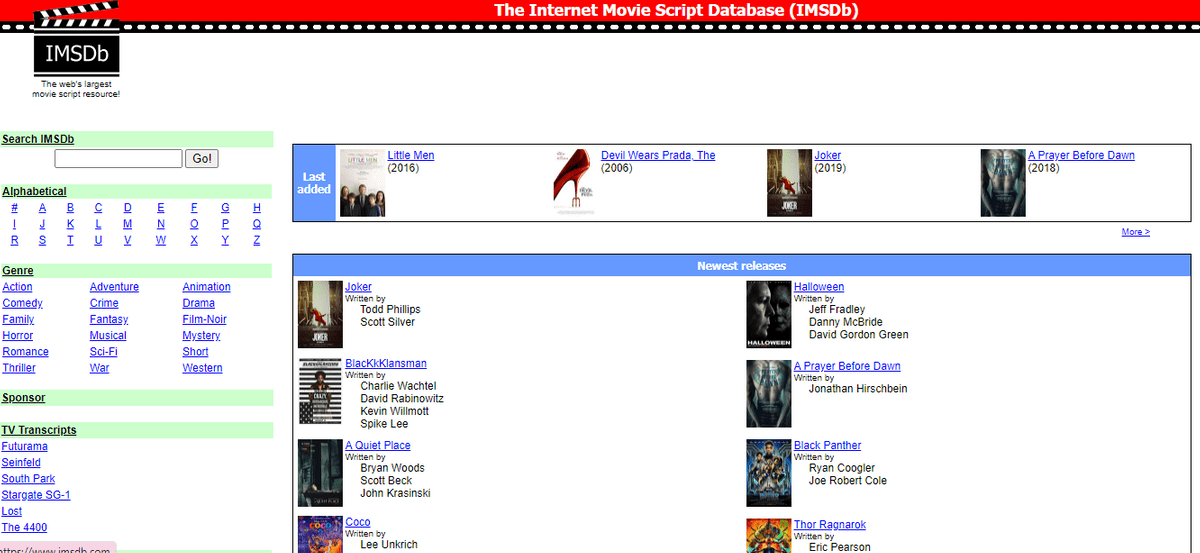Click the Go! search button

(x=202, y=159)
